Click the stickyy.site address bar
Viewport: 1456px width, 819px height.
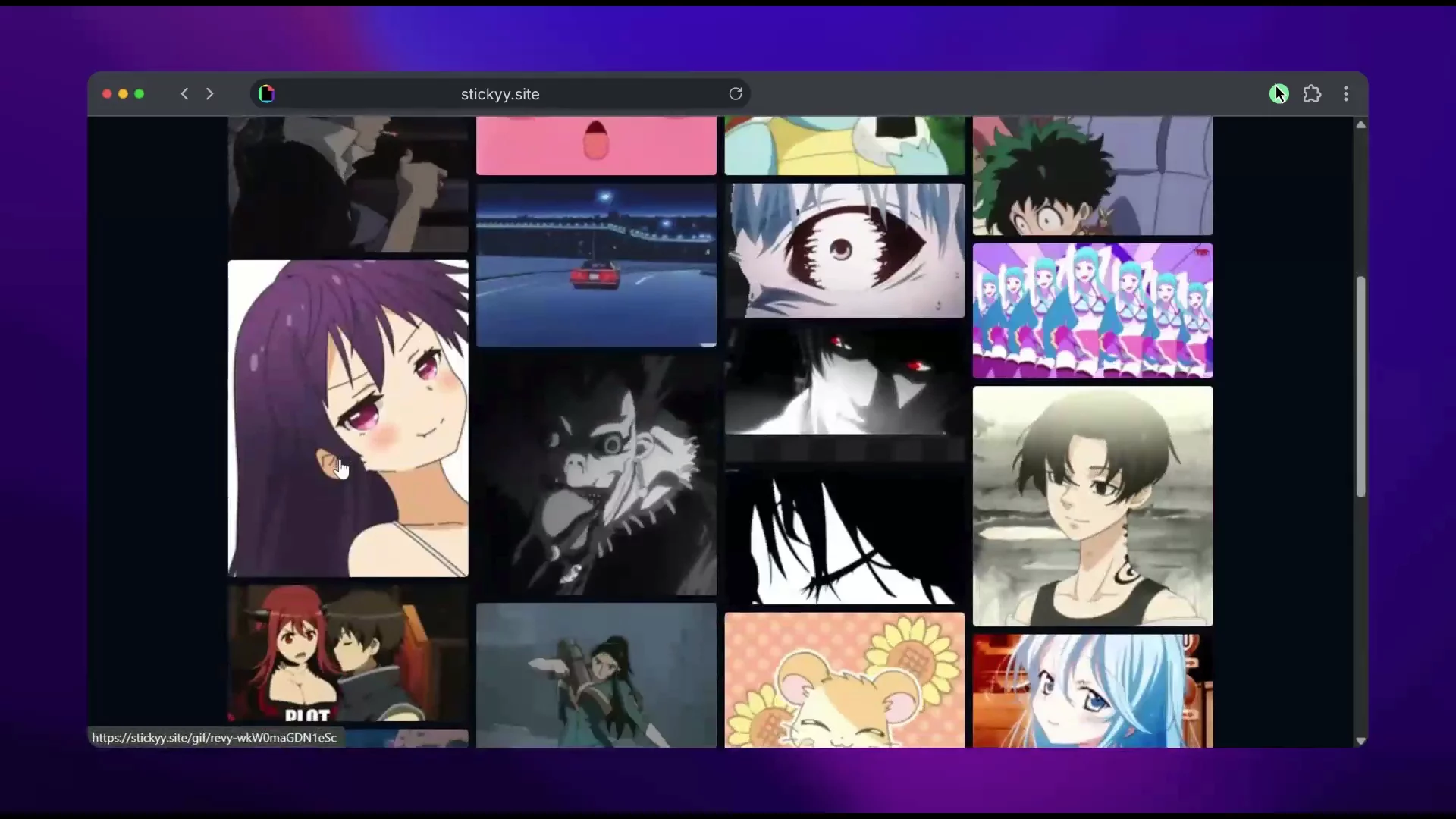click(500, 94)
